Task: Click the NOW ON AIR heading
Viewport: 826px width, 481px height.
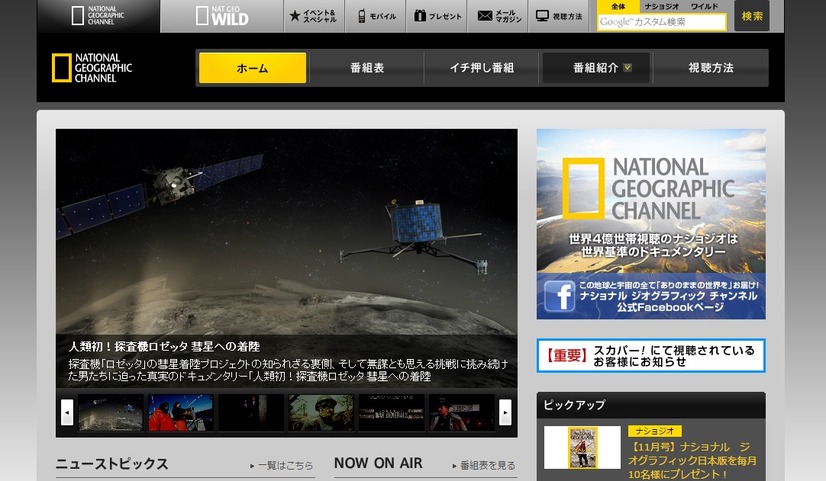Action: point(378,463)
